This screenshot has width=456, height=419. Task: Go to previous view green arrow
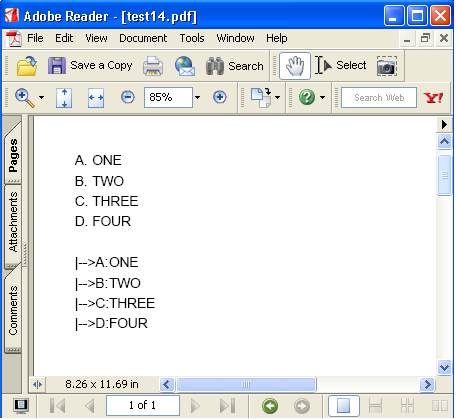coord(270,406)
